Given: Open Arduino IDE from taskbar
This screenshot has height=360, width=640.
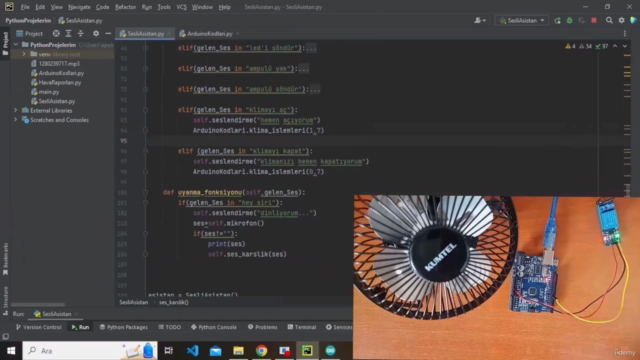Looking at the screenshot, I should (x=330, y=351).
